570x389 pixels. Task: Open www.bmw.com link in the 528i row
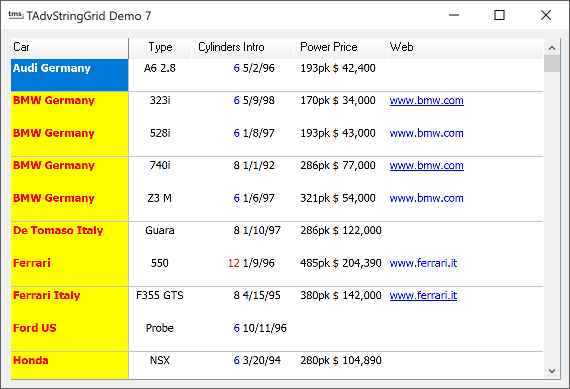coord(426,133)
